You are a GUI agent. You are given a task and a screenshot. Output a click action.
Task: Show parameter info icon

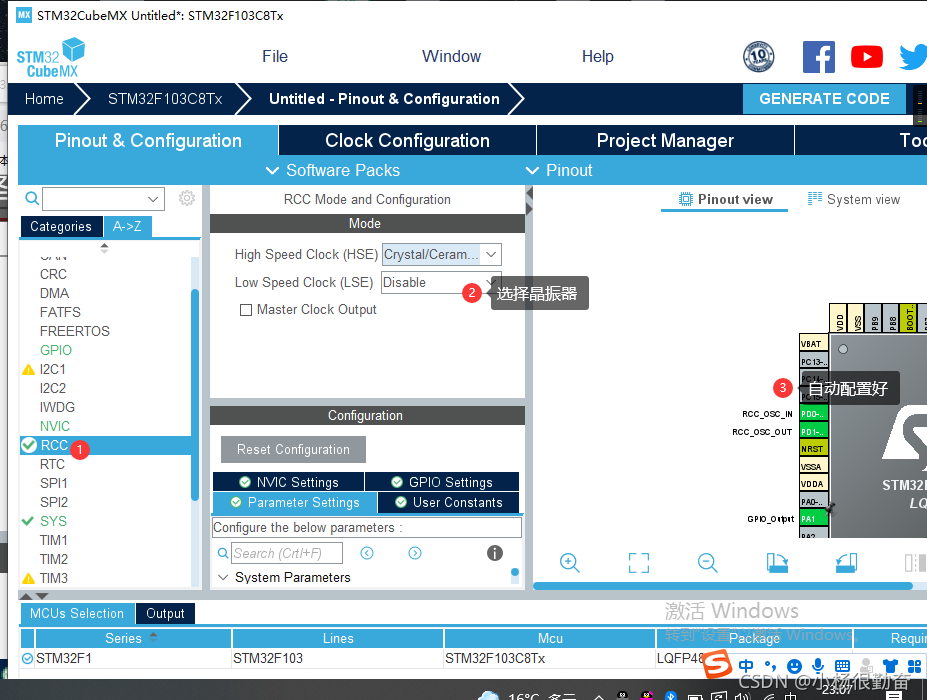tap(495, 553)
